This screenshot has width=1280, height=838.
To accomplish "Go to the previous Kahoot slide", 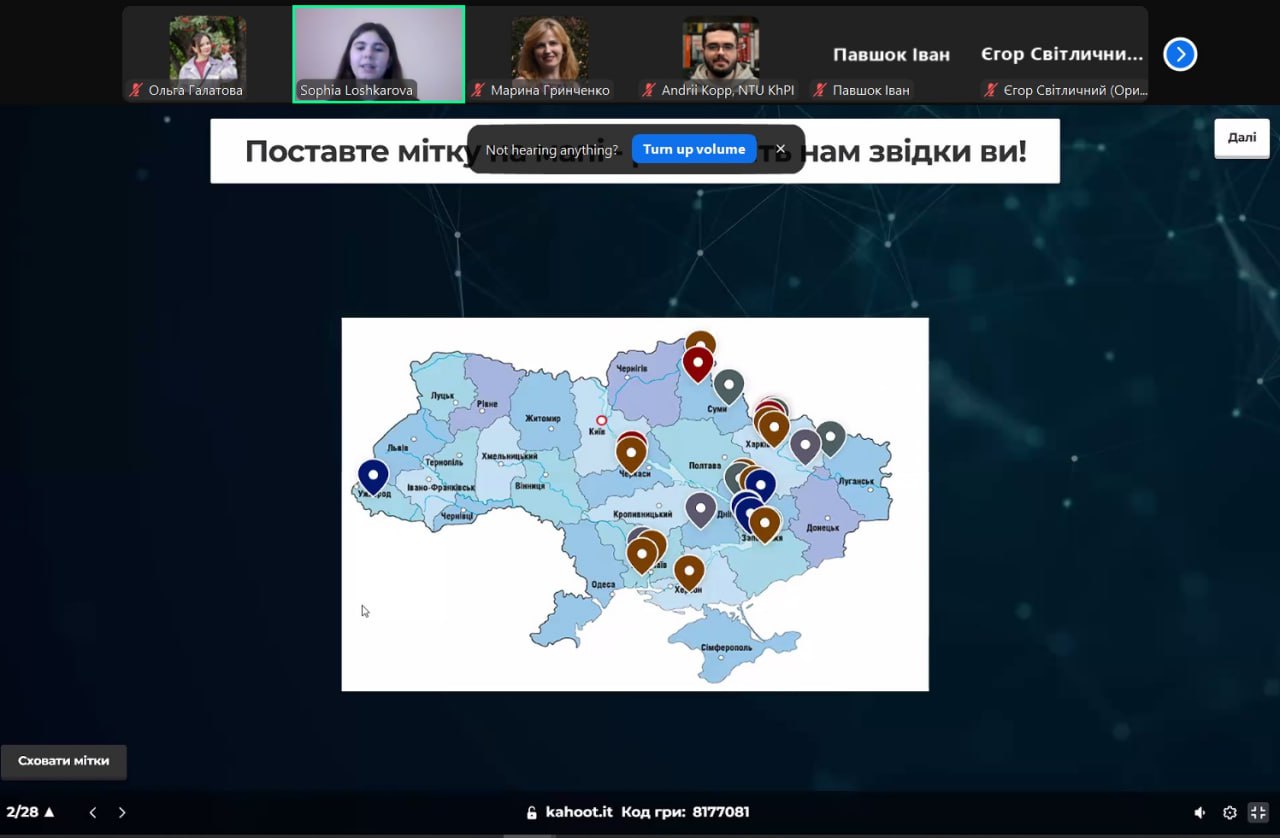I will (x=93, y=812).
